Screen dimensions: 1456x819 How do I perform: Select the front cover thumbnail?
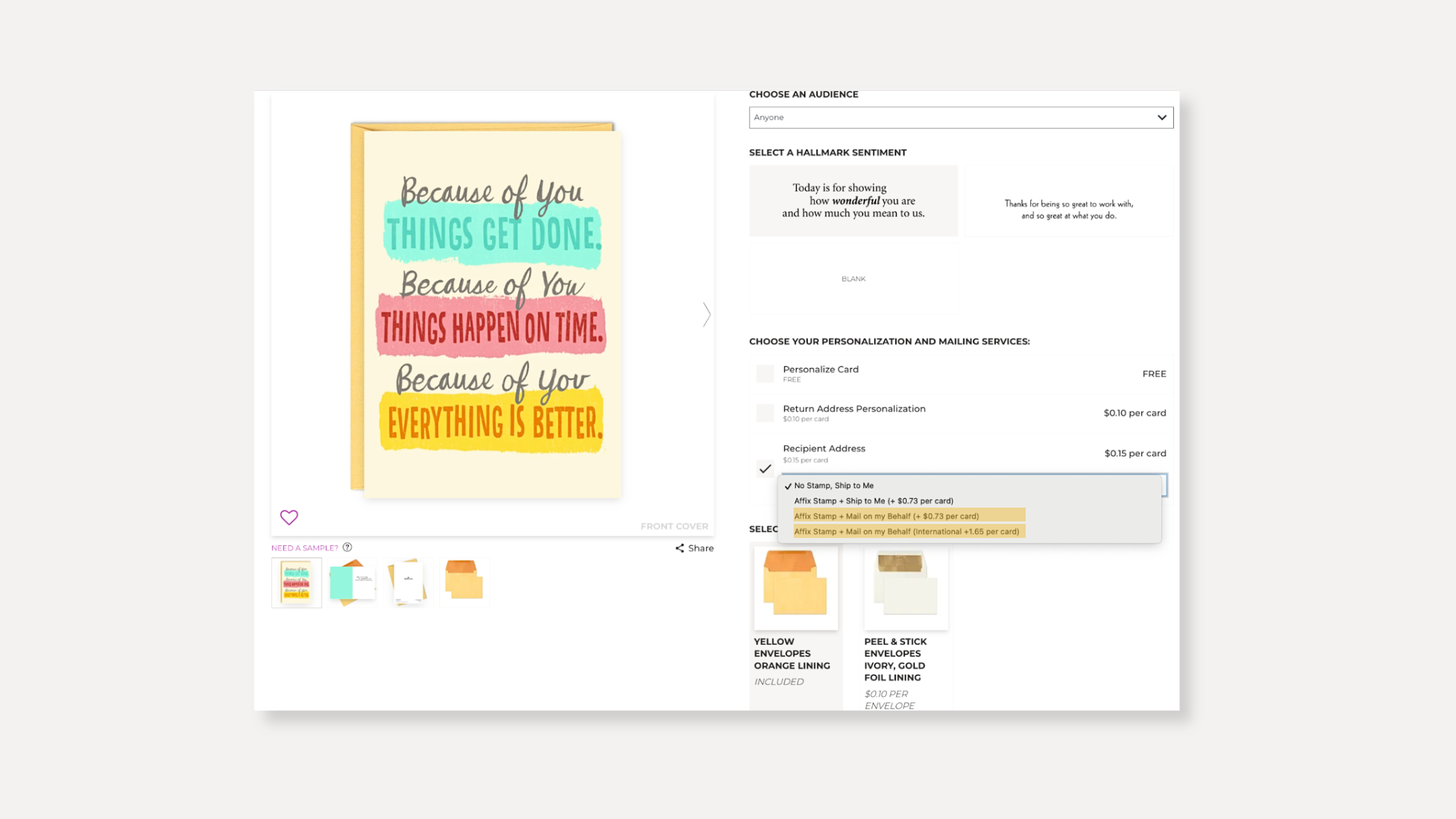pos(296,582)
